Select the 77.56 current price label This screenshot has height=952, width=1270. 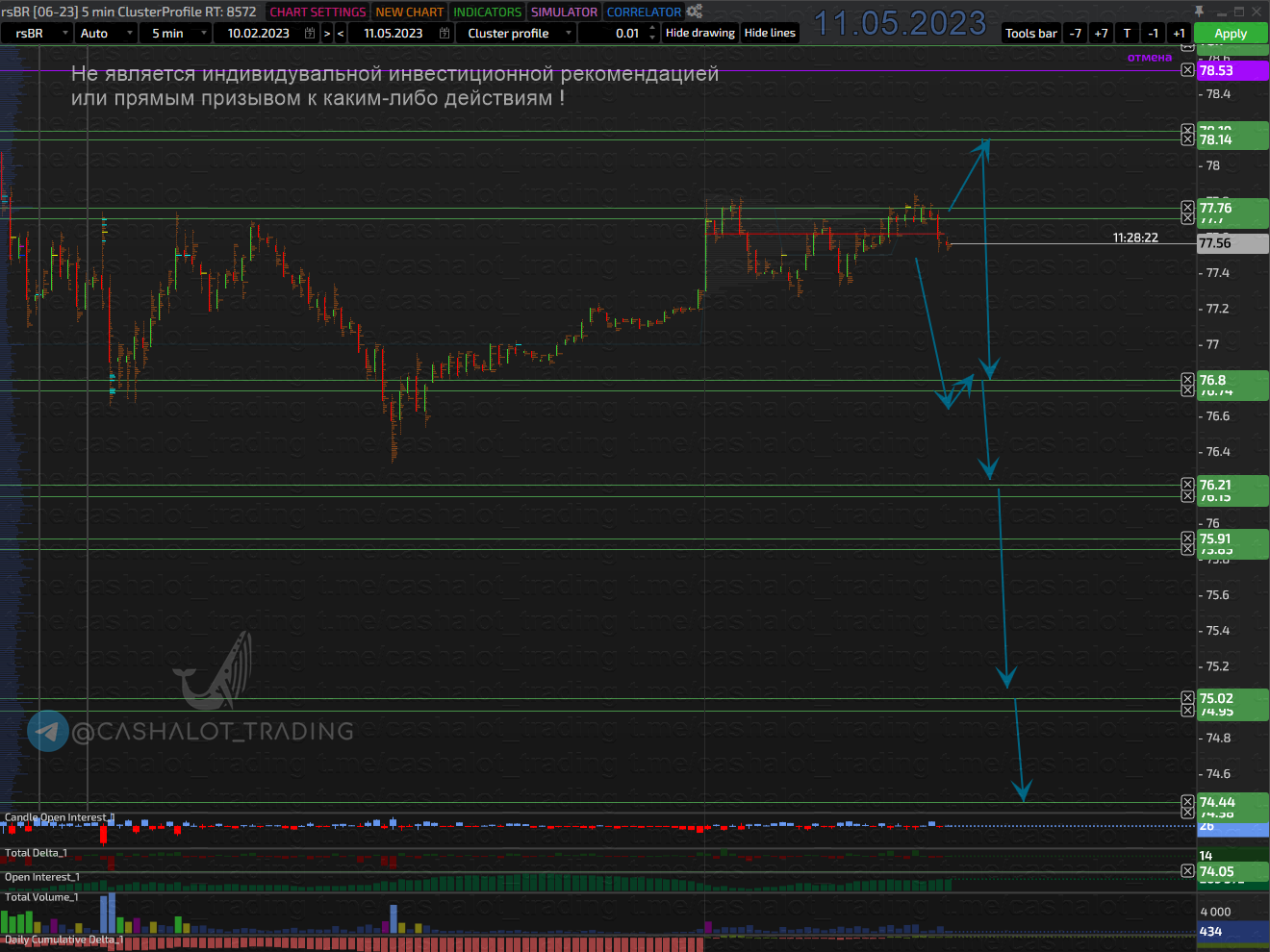(1232, 243)
